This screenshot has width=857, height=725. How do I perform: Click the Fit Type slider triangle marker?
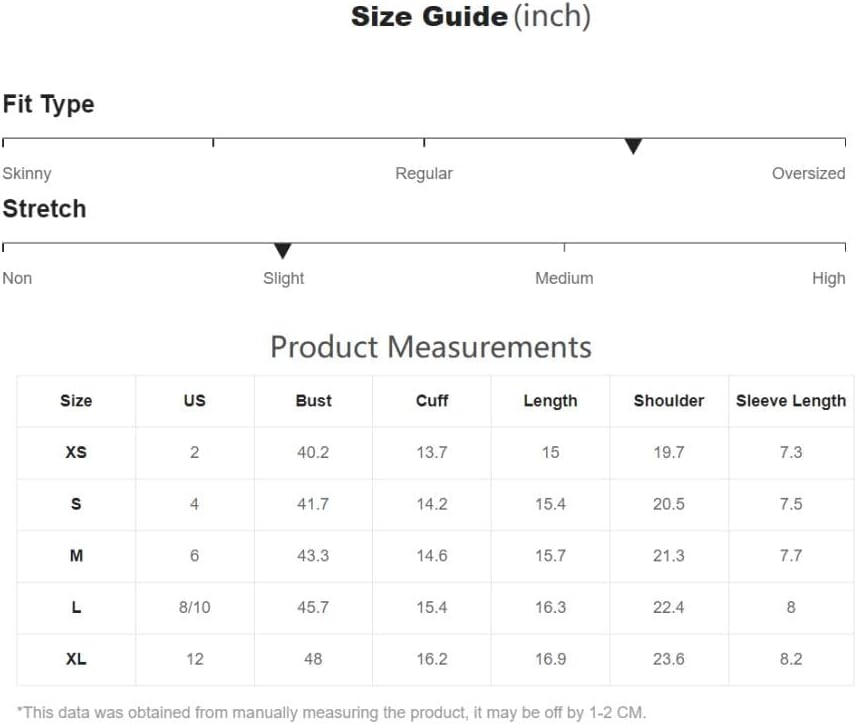click(633, 146)
